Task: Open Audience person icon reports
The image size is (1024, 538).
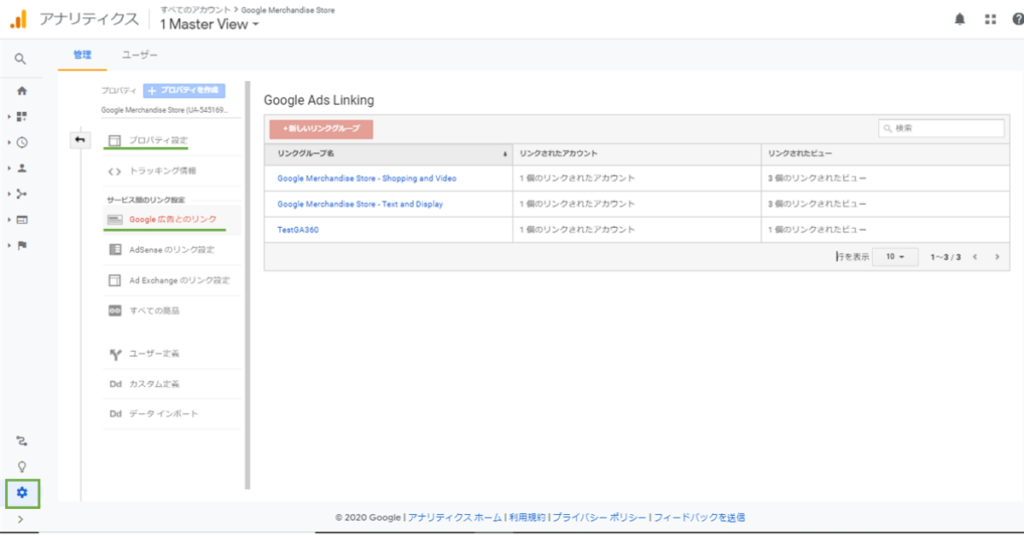Action: click(x=22, y=168)
